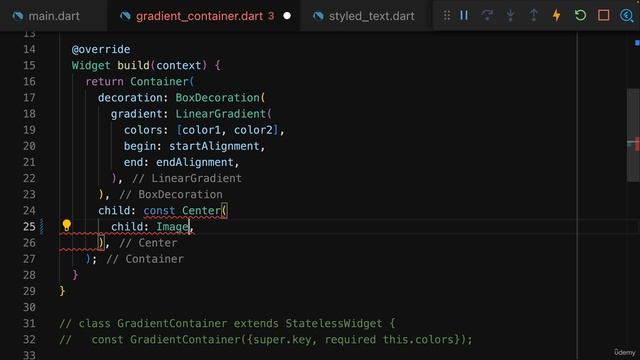
Task: Click line number 14 in gutter
Action: click(29, 49)
